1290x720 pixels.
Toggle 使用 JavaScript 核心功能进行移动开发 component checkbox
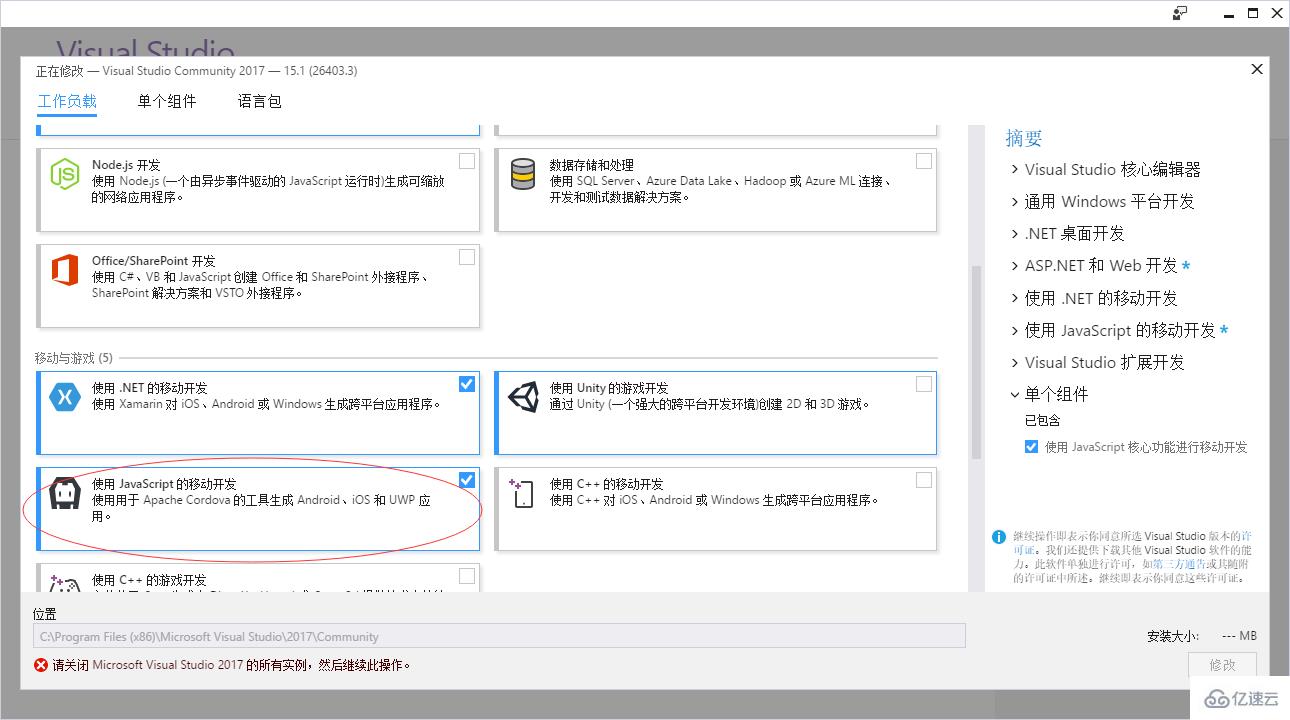[1031, 447]
